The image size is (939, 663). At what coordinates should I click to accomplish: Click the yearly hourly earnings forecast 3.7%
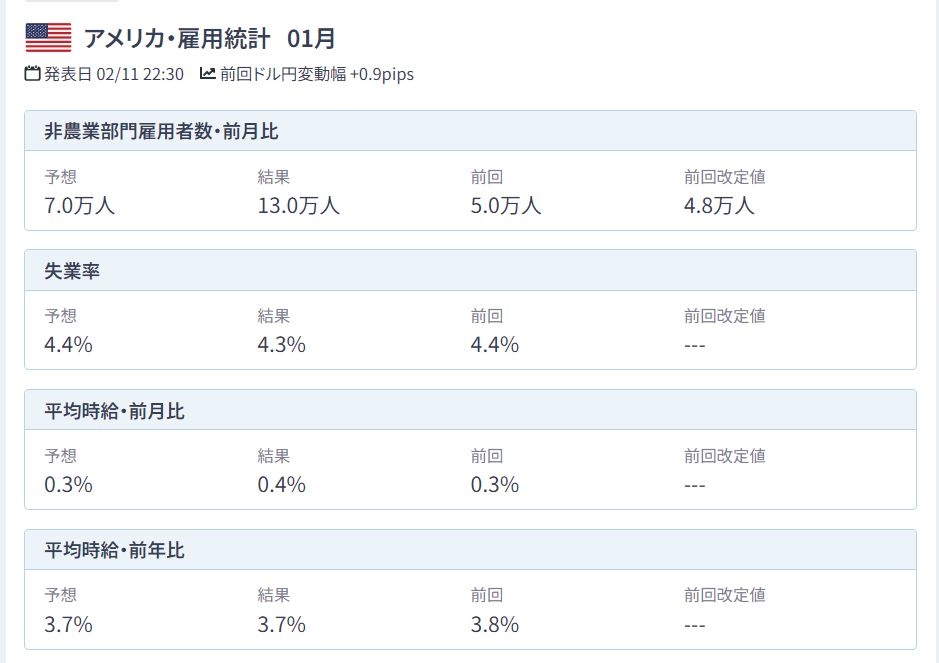pos(68,626)
